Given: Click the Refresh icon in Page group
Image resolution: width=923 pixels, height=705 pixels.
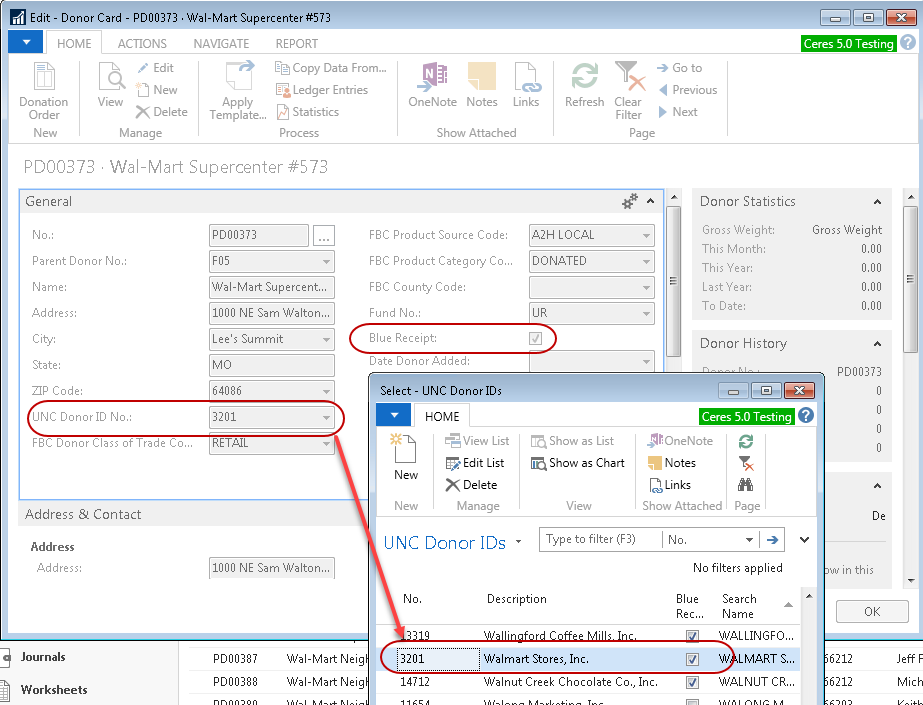Looking at the screenshot, I should click(584, 85).
